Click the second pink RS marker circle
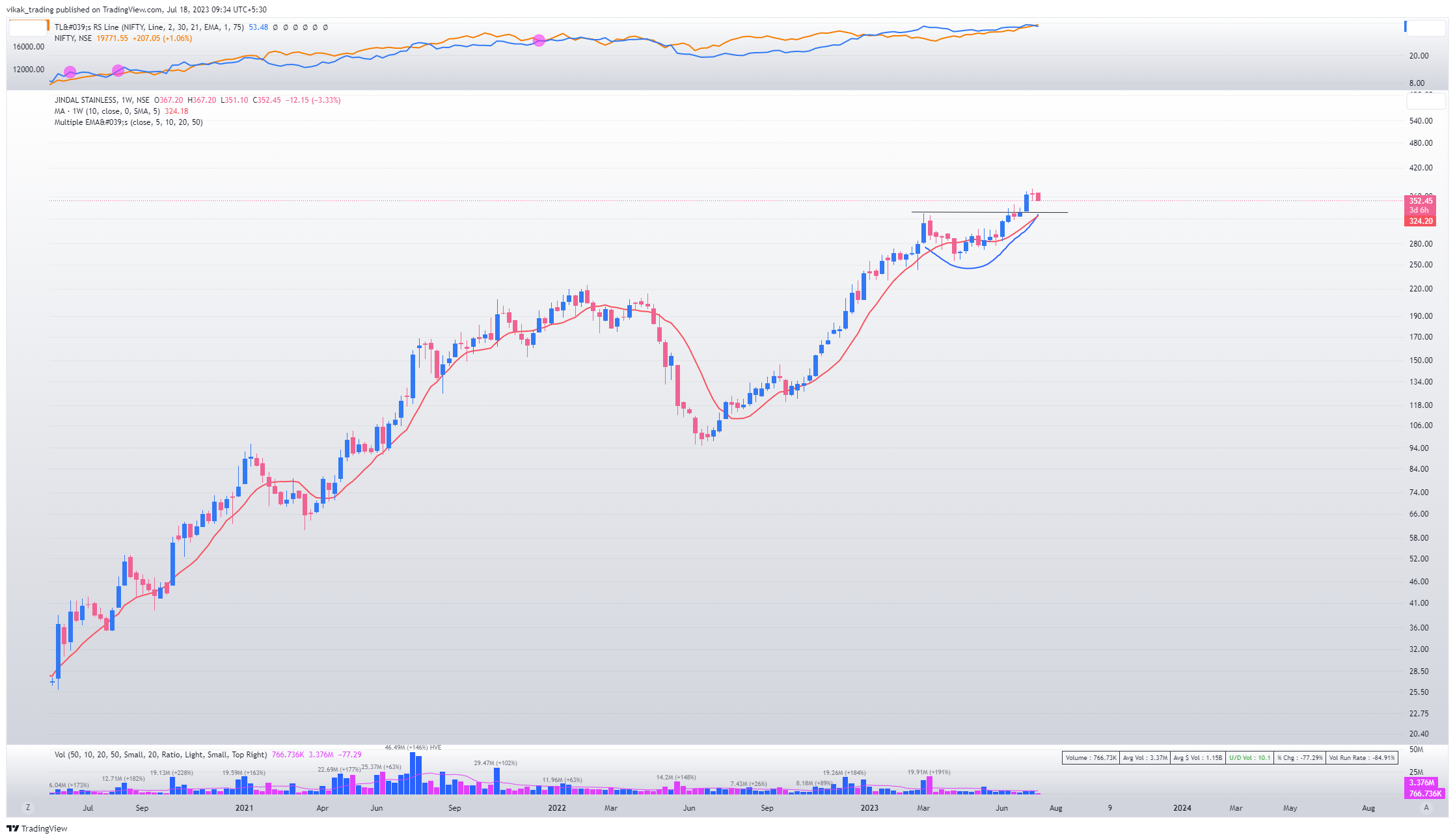This screenshot has height=840, width=1455. pos(118,70)
